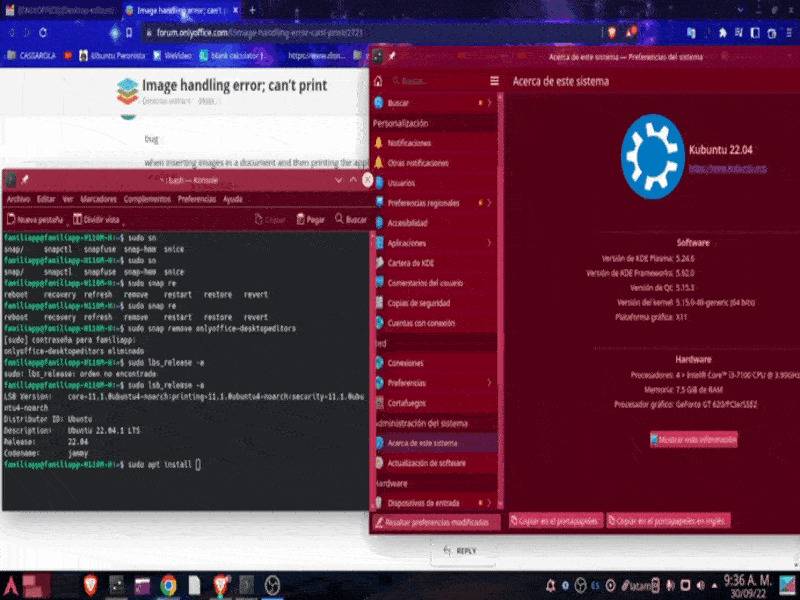Click the notifications bell in system tray
The height and width of the screenshot is (600, 800).
(550, 585)
